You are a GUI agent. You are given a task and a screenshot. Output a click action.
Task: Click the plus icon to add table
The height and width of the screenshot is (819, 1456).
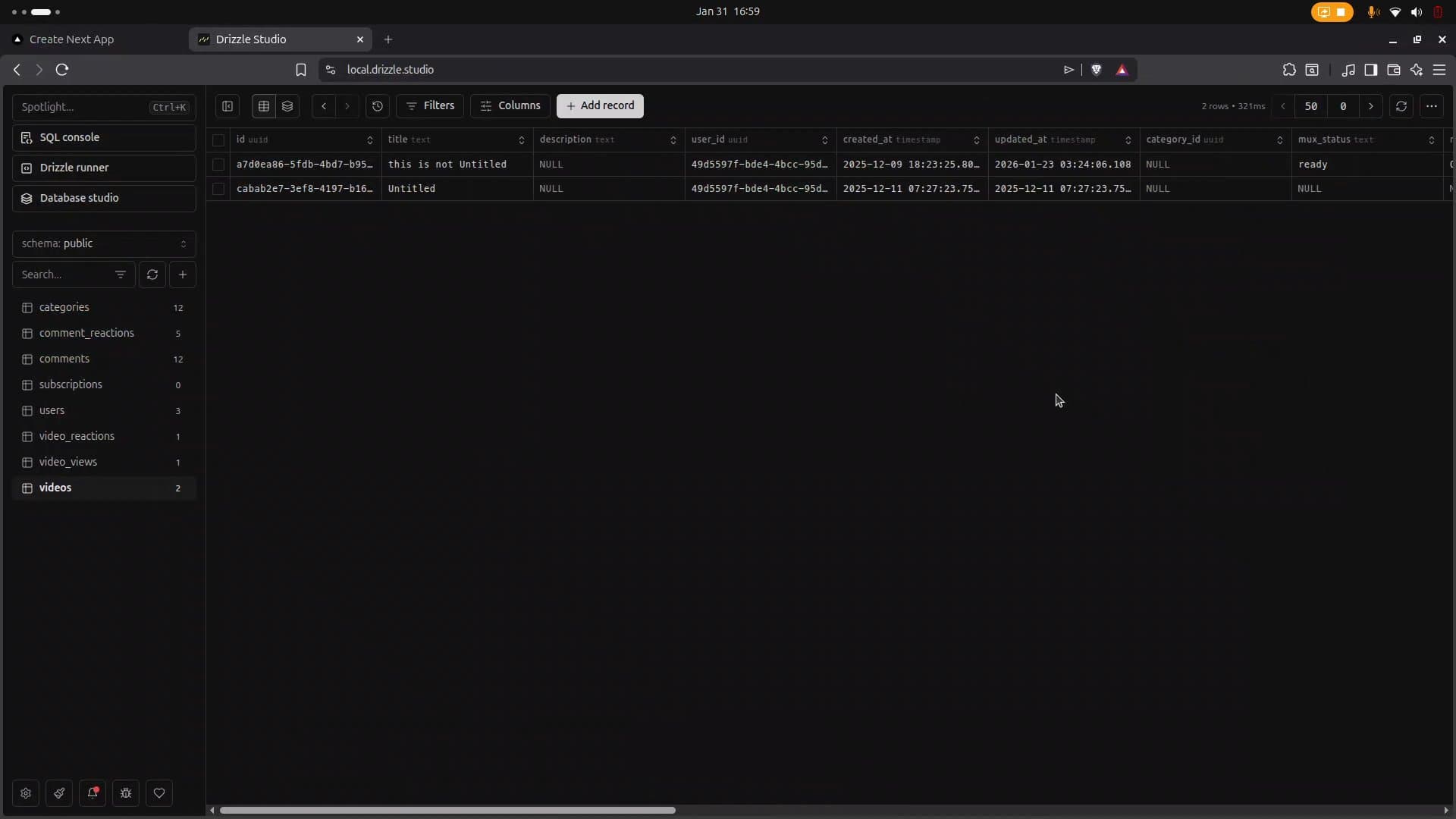pyautogui.click(x=183, y=275)
